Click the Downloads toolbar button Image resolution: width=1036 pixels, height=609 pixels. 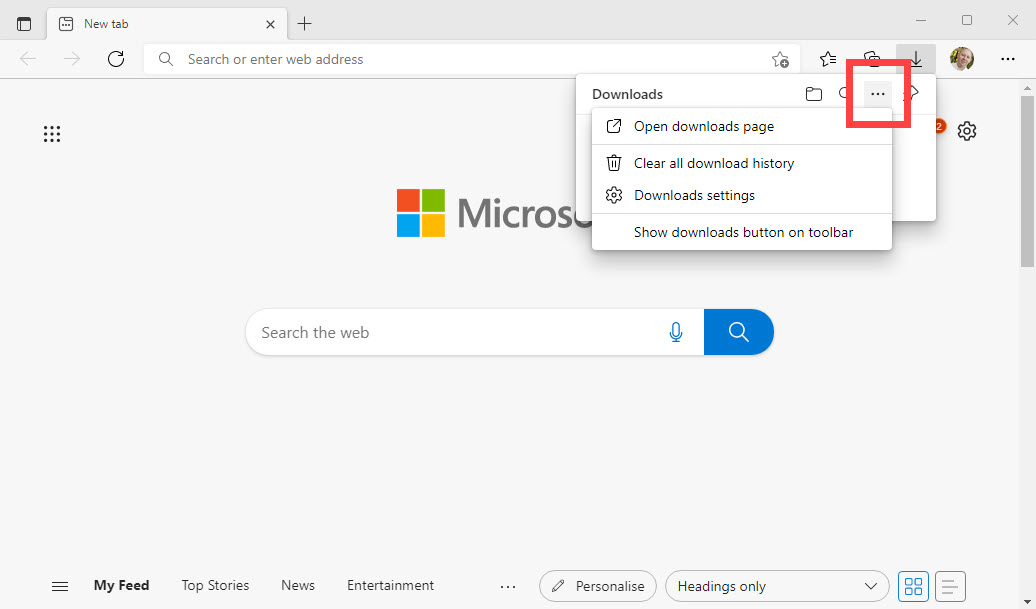pos(916,59)
